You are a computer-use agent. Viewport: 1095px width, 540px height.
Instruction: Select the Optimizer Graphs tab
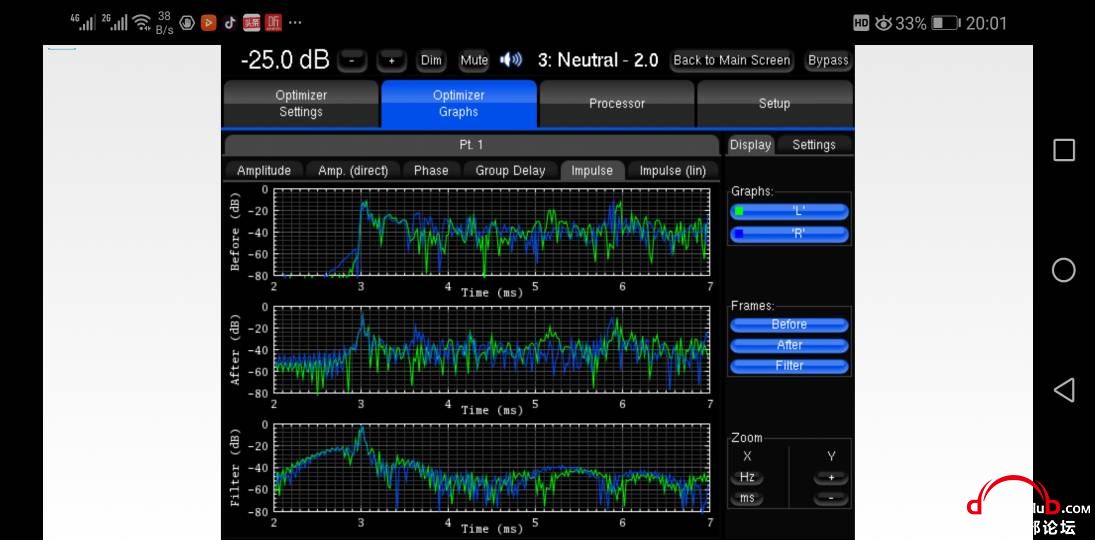point(459,103)
